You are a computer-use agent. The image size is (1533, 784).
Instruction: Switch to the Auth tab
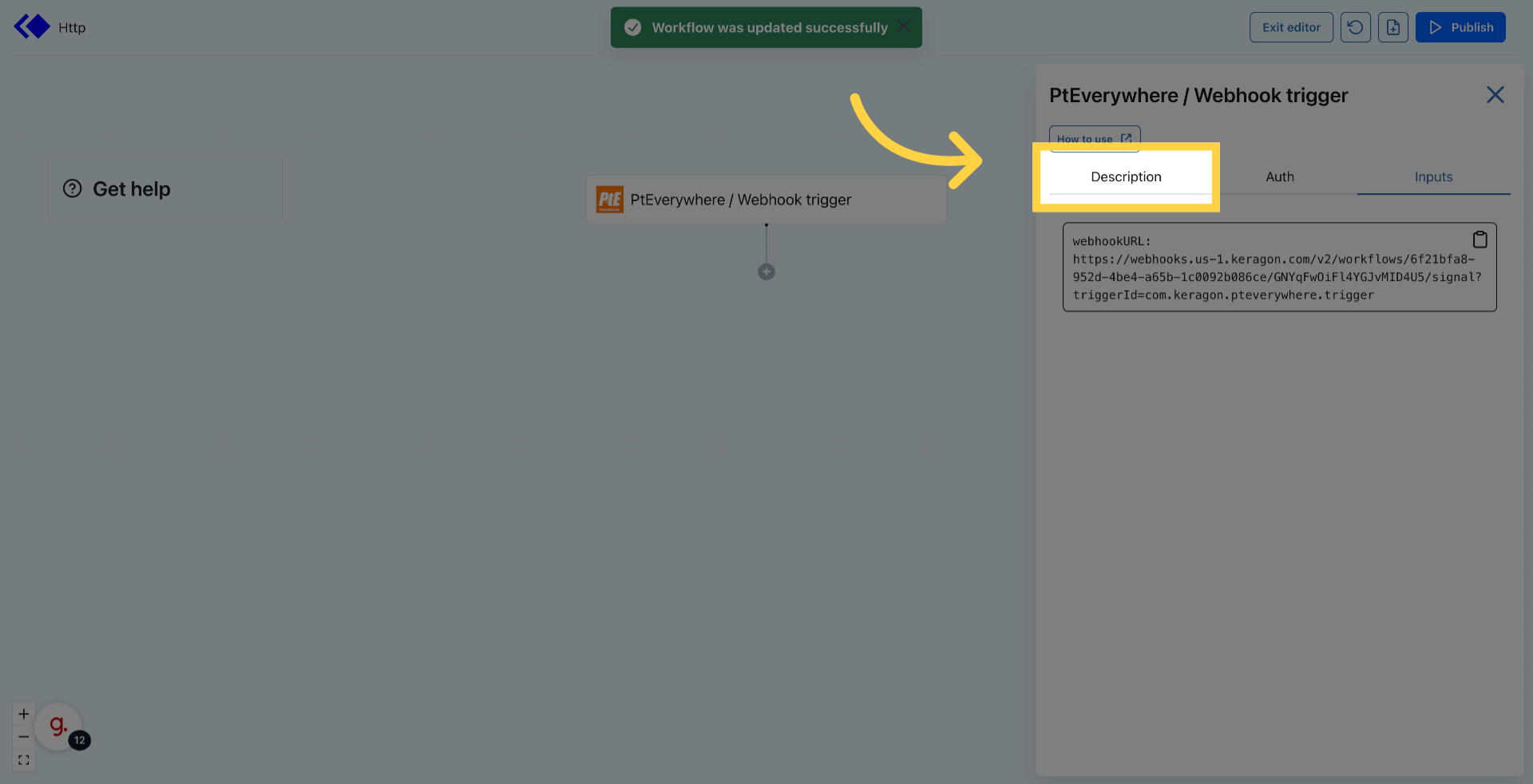click(1279, 176)
